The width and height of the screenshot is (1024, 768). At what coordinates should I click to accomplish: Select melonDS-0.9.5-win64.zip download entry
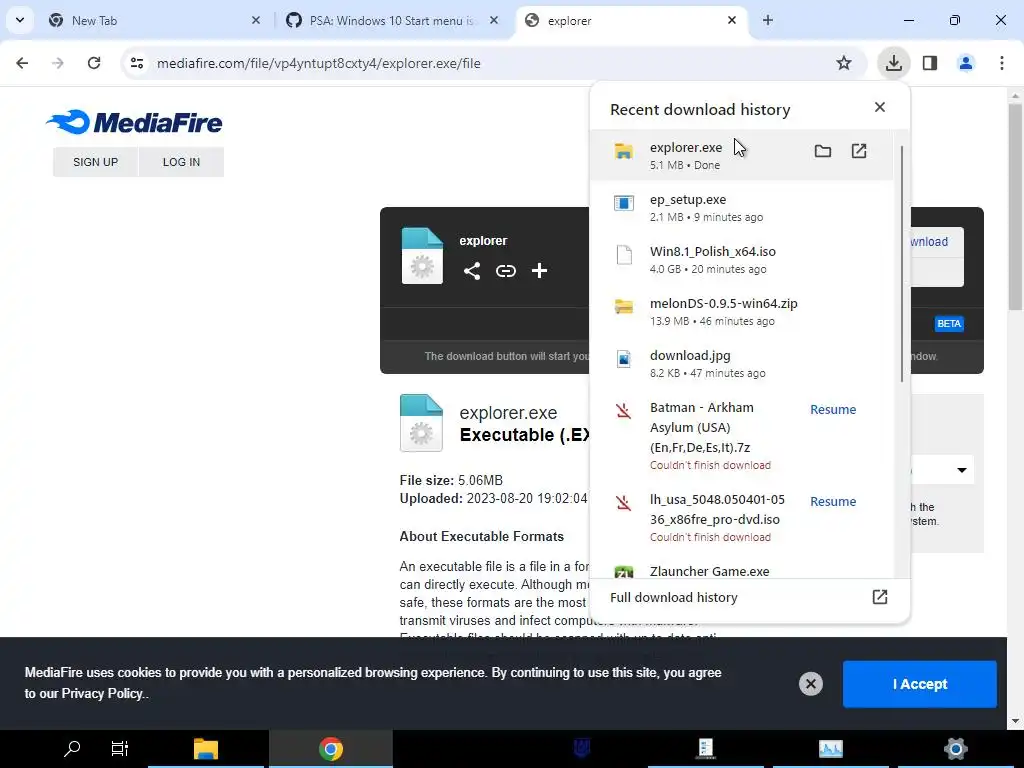click(741, 312)
